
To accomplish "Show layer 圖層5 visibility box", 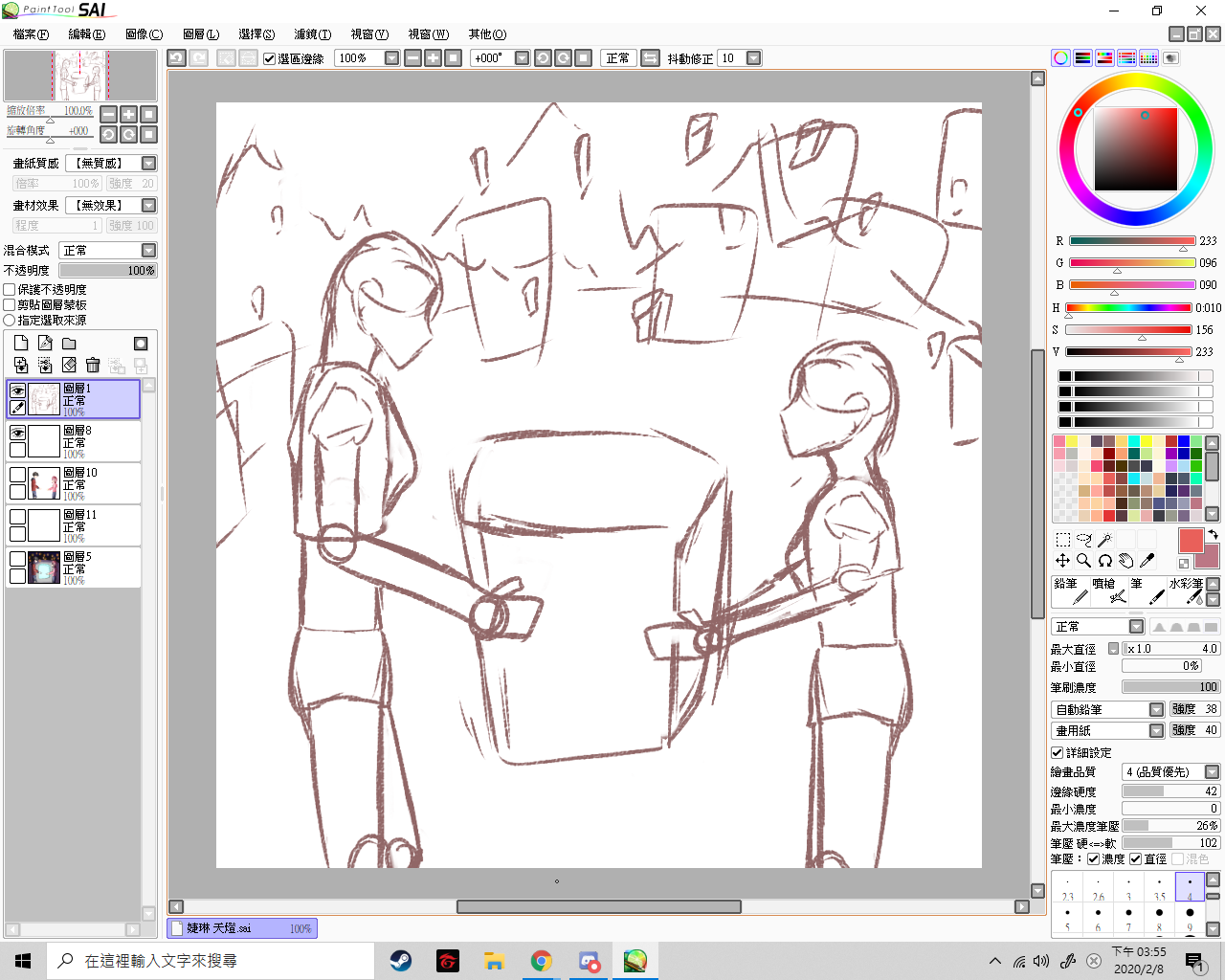I will 17,559.
